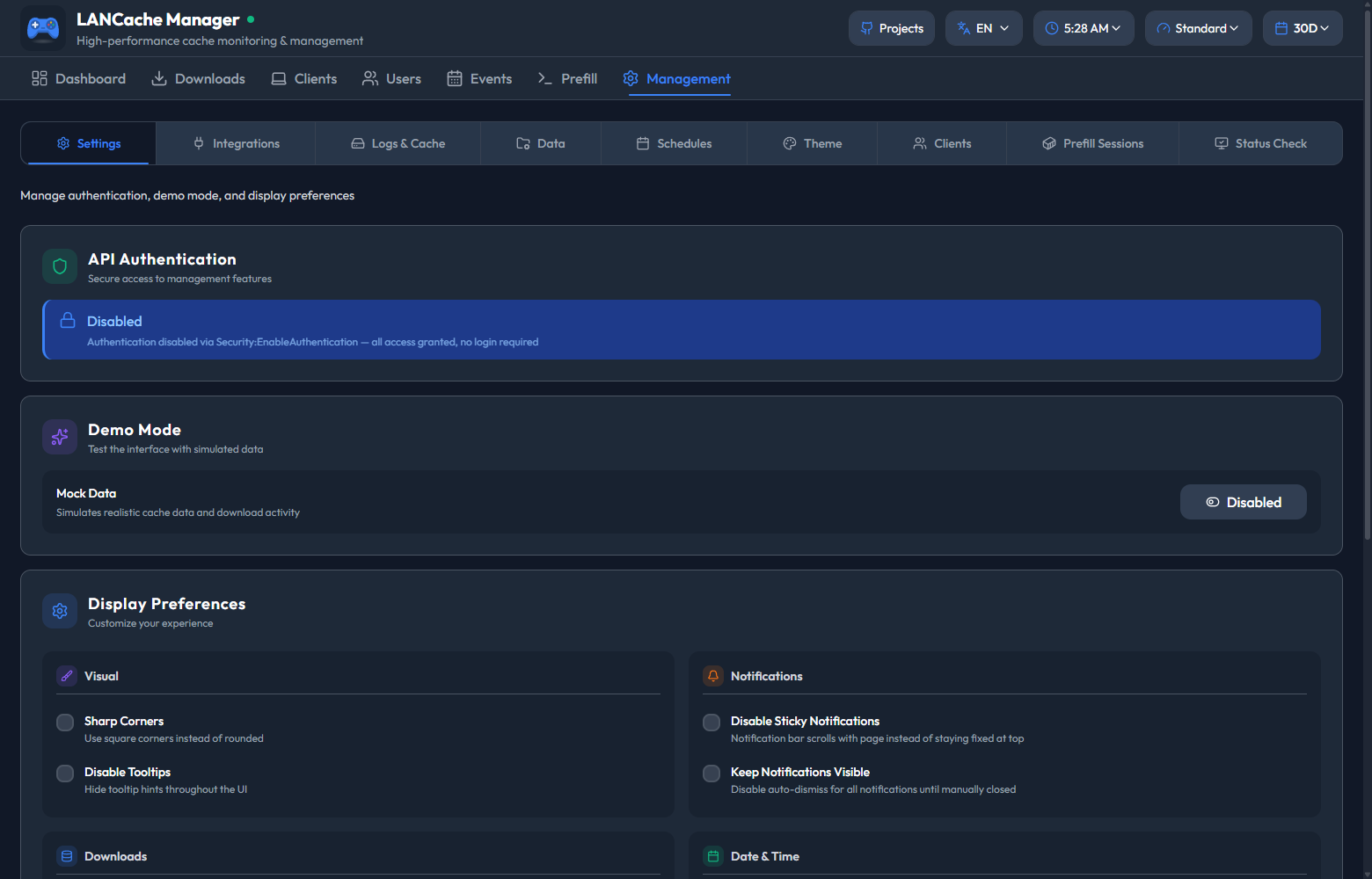Click the shield icon beside API Authentication
Image resolution: width=1372 pixels, height=879 pixels.
pos(60,266)
